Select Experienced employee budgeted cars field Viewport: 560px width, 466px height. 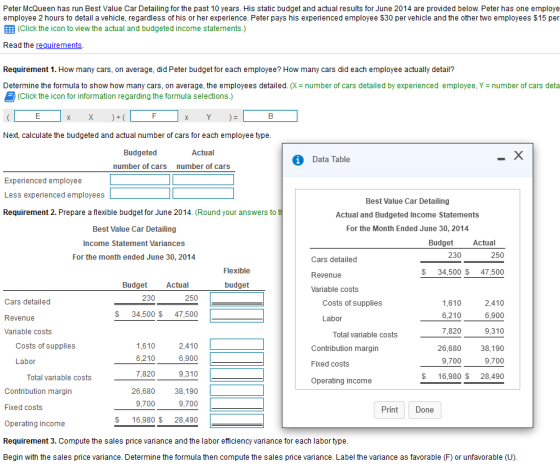140,179
